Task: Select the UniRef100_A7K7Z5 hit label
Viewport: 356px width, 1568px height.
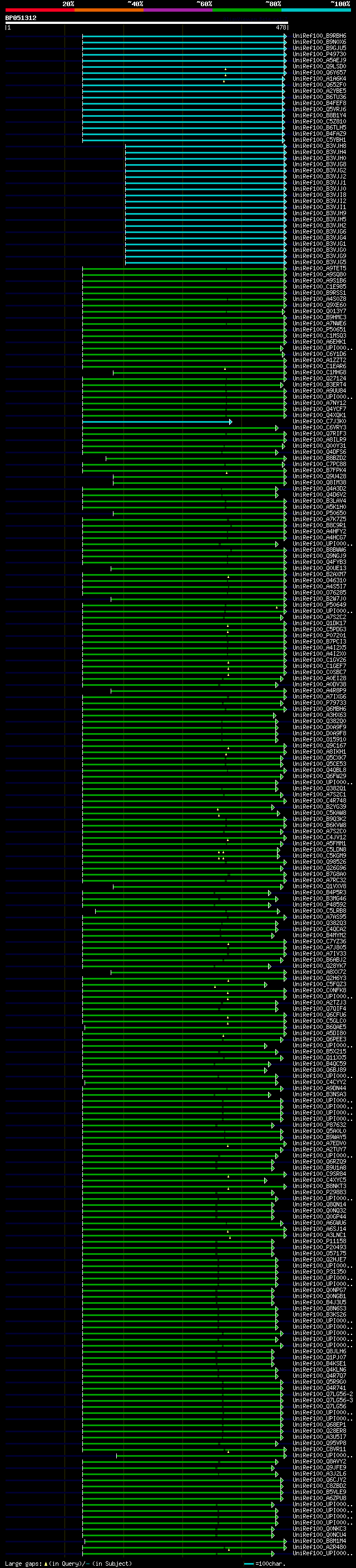Action: click(x=319, y=519)
